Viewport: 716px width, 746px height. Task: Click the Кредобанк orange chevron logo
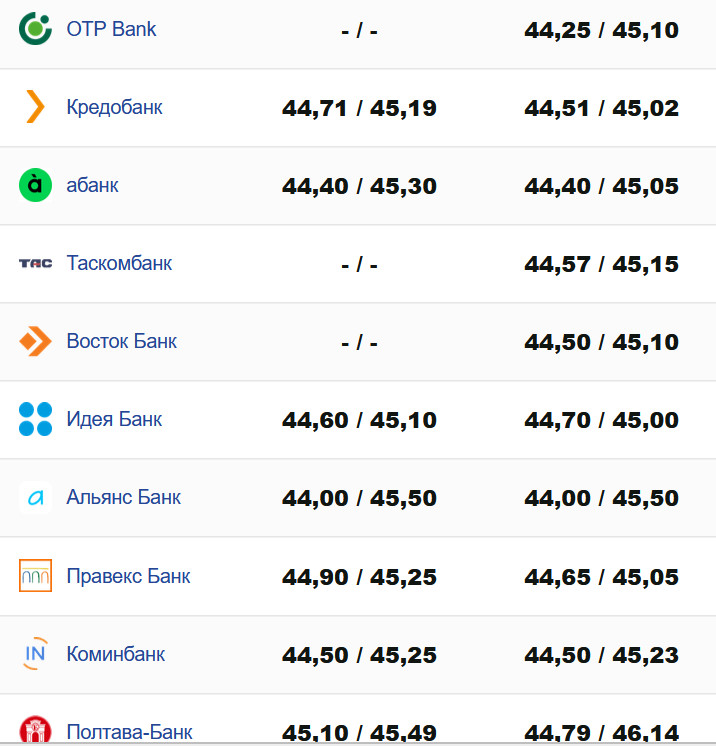tap(35, 107)
